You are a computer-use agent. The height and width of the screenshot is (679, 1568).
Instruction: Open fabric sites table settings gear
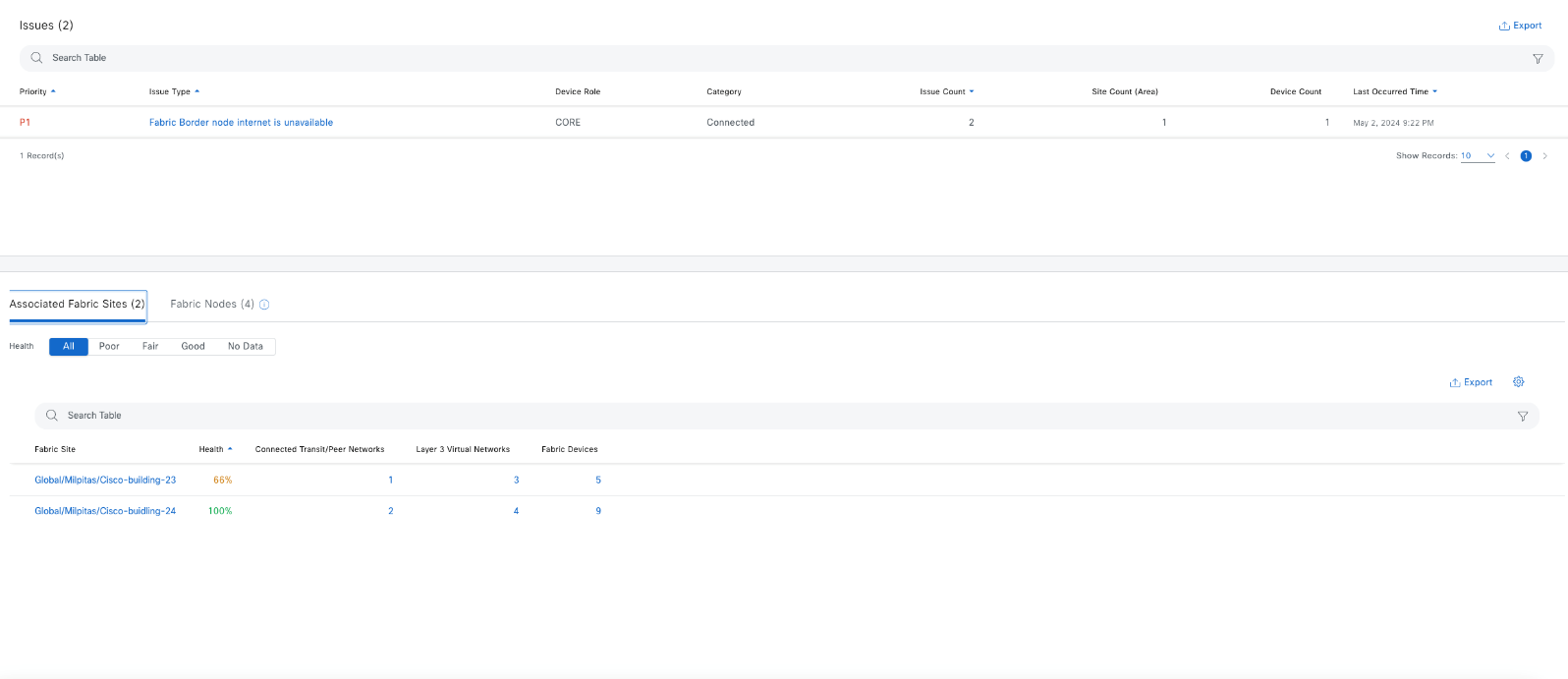coord(1518,382)
